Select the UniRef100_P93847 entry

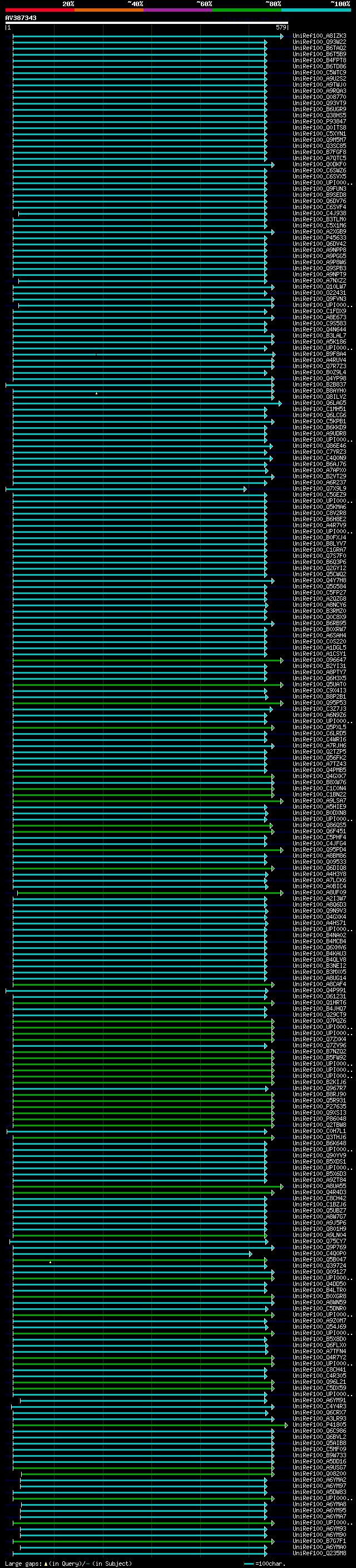pos(319,122)
